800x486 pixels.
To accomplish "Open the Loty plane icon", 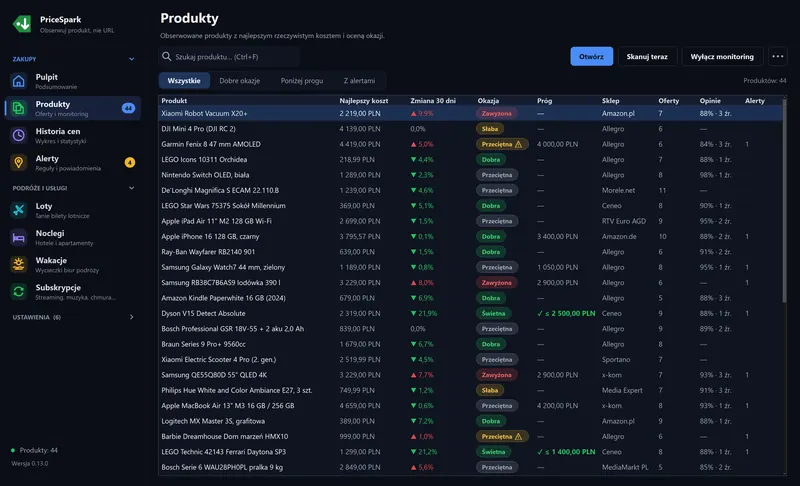I will coord(18,210).
